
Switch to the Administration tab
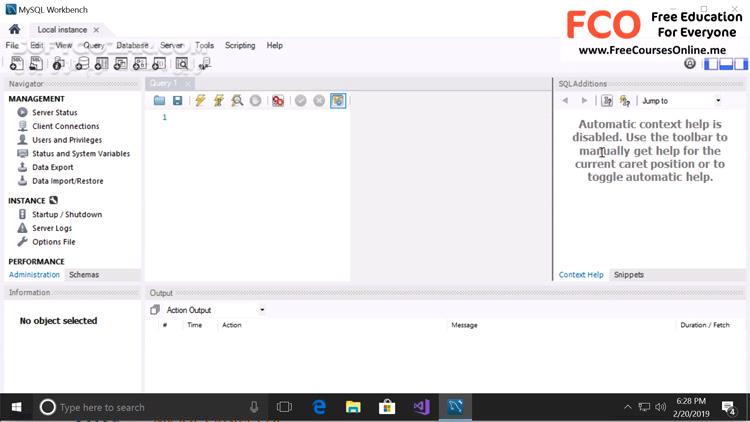pyautogui.click(x=34, y=275)
